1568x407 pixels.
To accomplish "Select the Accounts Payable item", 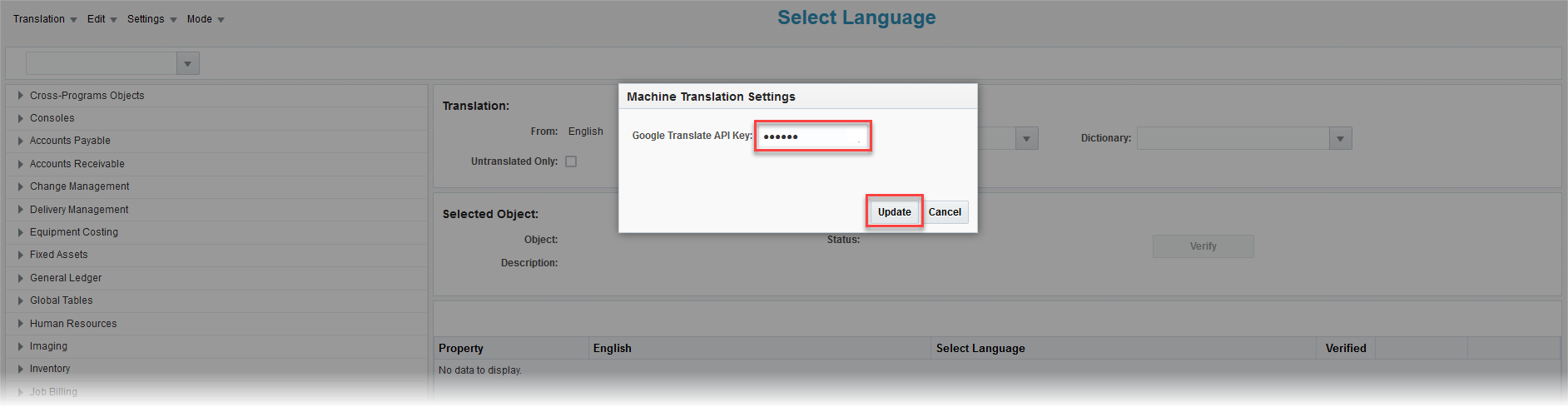I will (70, 141).
